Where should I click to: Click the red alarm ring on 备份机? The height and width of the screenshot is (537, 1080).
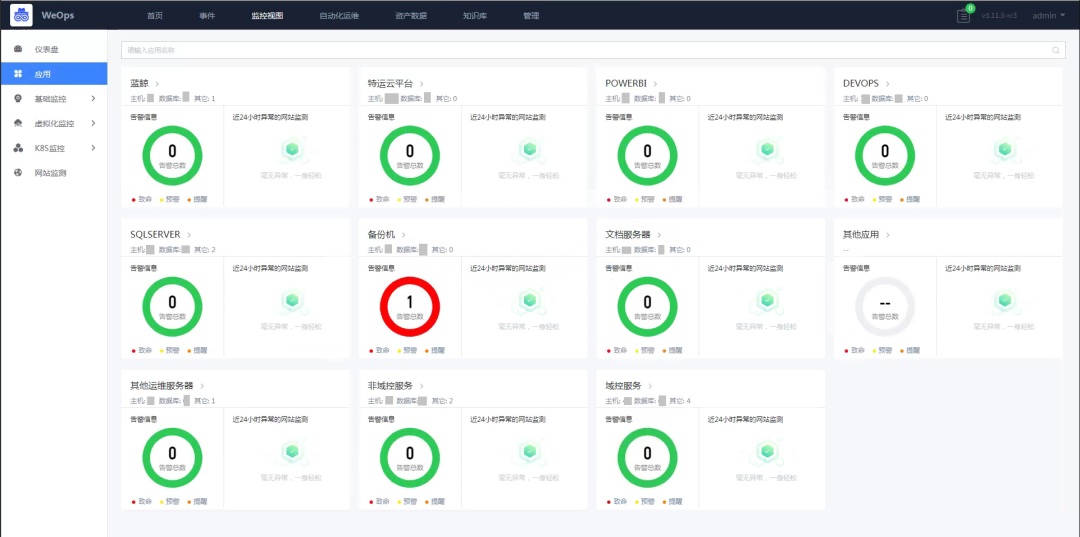coord(410,306)
